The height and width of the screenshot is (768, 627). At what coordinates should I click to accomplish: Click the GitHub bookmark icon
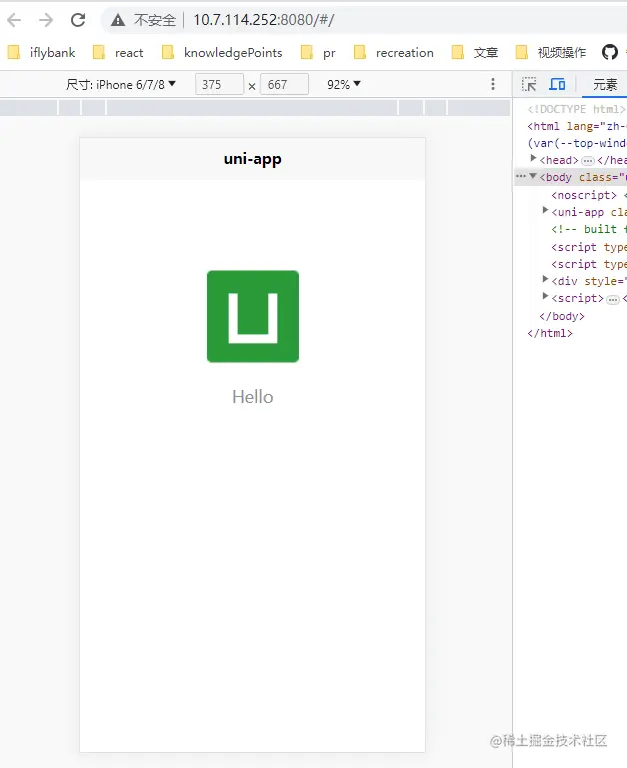point(610,52)
